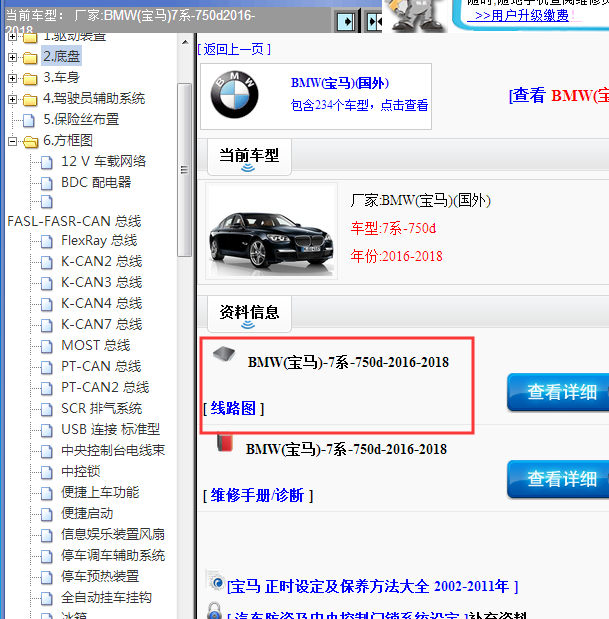Viewport: 609px width, 619px height.
Task: Expand the 2.底盘 folder node
Action: 12,57
